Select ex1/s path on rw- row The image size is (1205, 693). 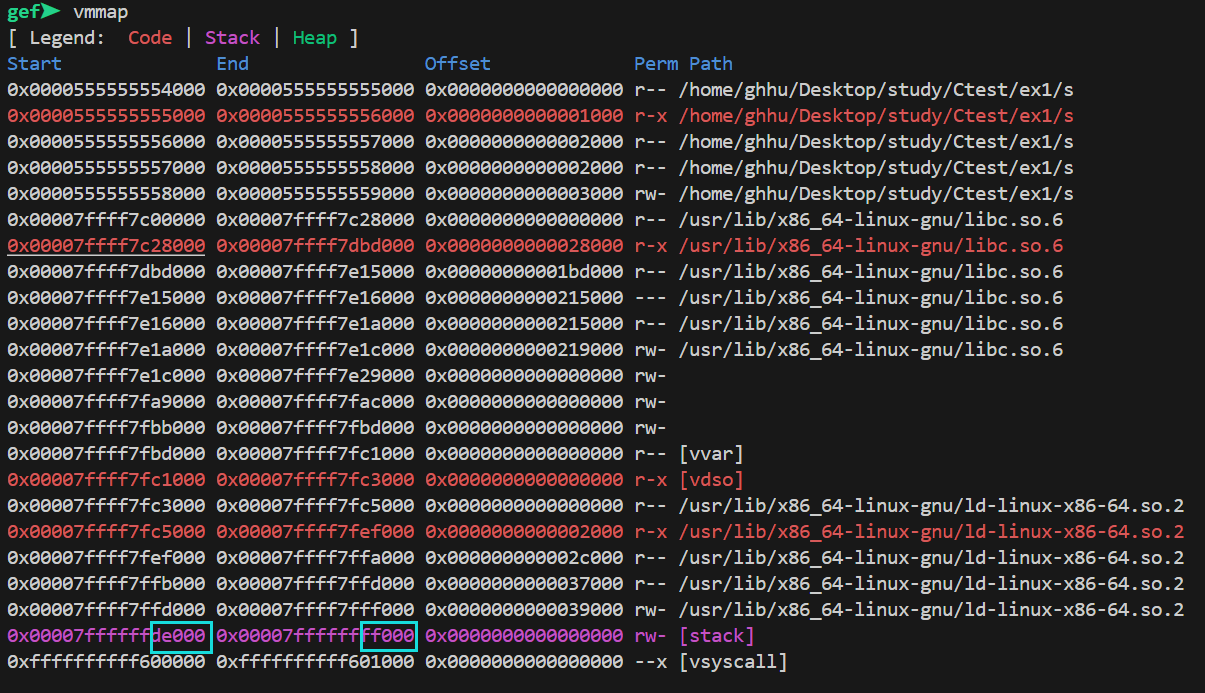pyautogui.click(x=876, y=194)
